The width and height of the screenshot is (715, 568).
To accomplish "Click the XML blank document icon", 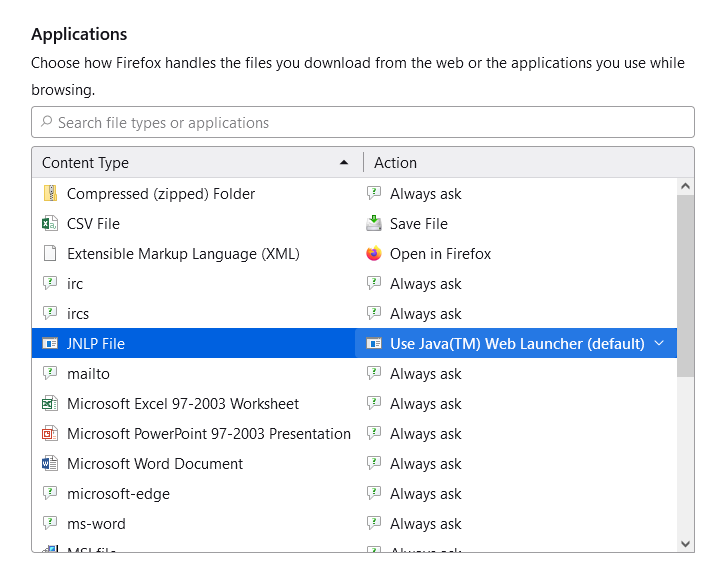I will click(50, 253).
